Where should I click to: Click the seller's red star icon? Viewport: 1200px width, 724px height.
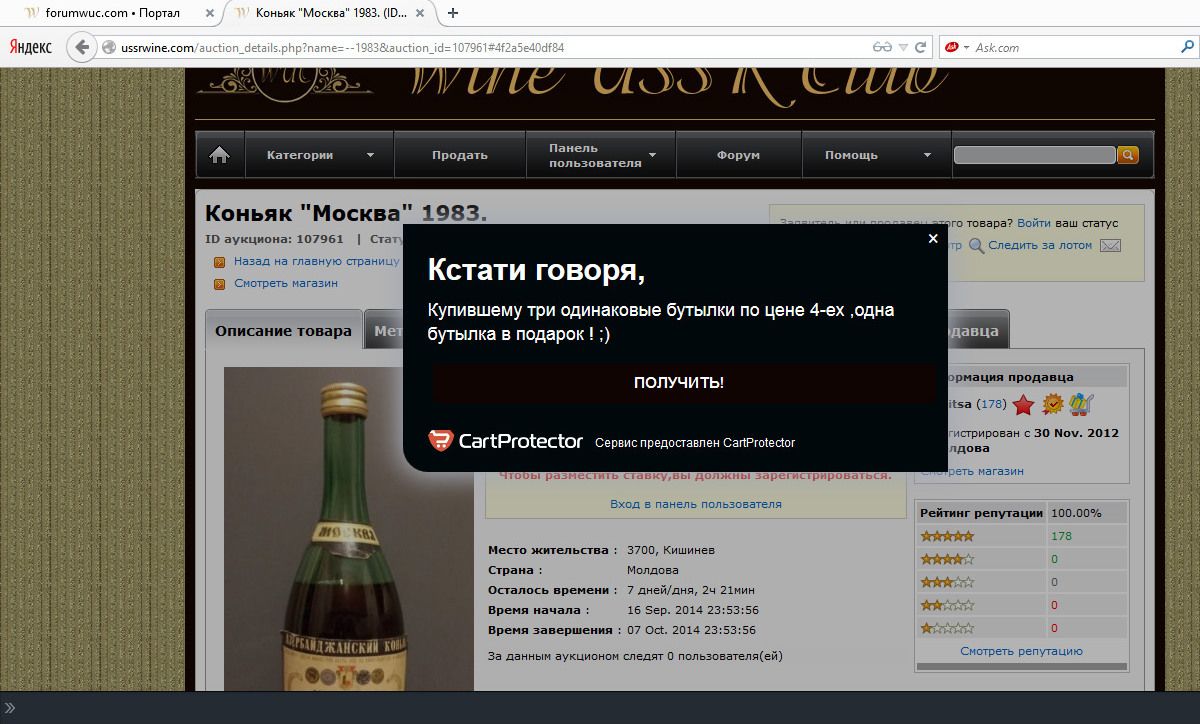pos(1023,404)
